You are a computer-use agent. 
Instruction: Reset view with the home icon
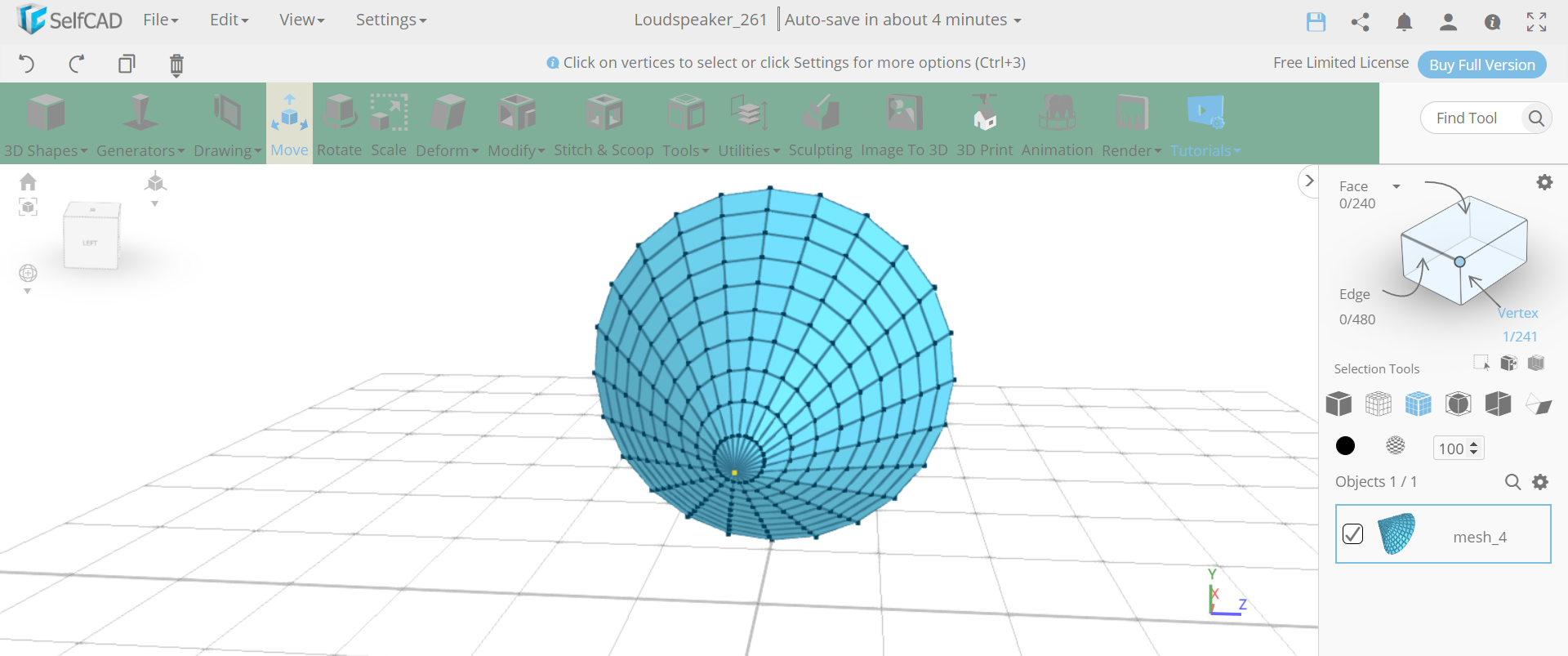28,181
